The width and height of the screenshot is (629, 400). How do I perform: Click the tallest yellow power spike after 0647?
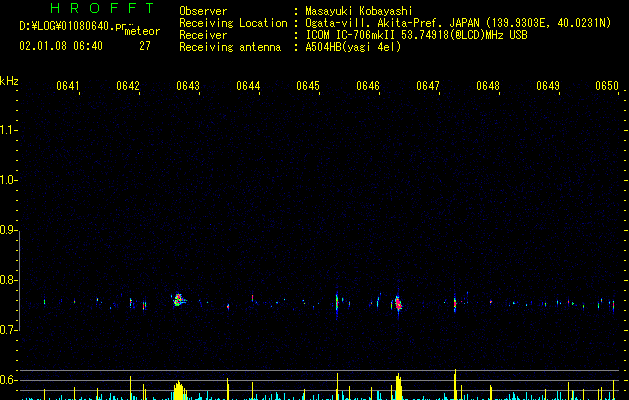tap(455, 384)
